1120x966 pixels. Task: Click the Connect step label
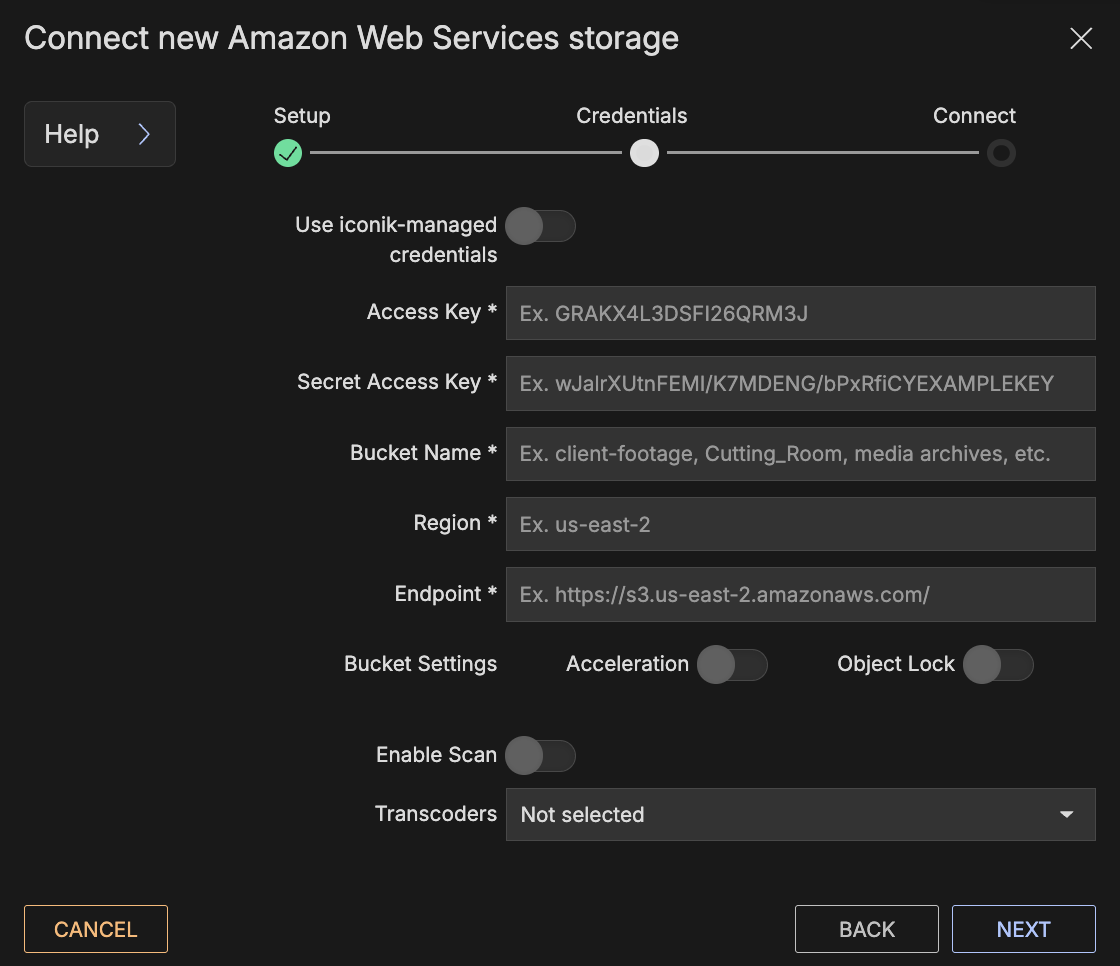coord(974,116)
